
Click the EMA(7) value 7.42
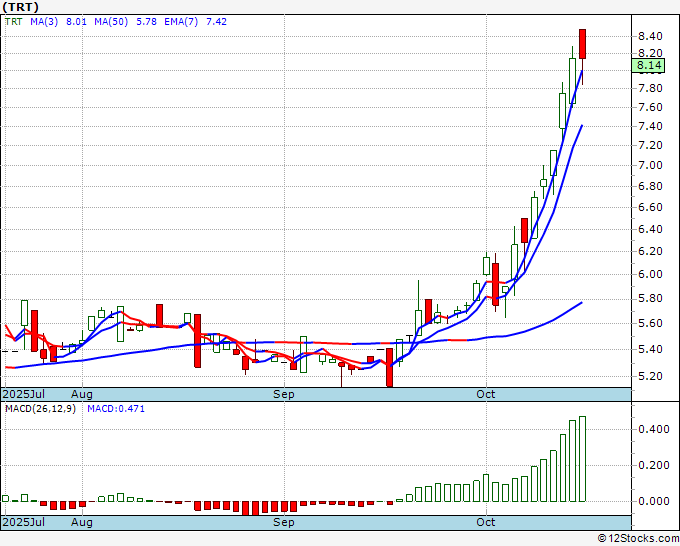click(x=216, y=22)
